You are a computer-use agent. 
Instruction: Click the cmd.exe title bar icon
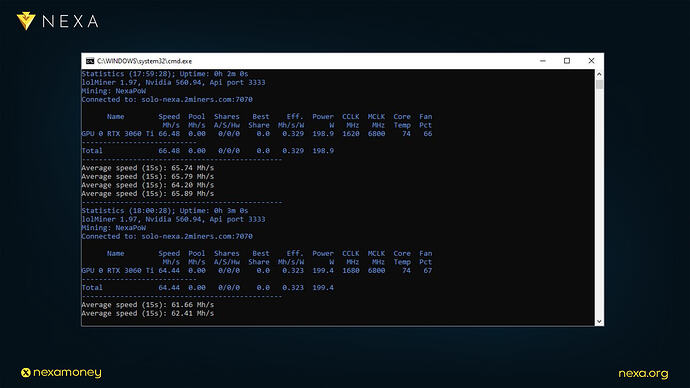point(90,61)
